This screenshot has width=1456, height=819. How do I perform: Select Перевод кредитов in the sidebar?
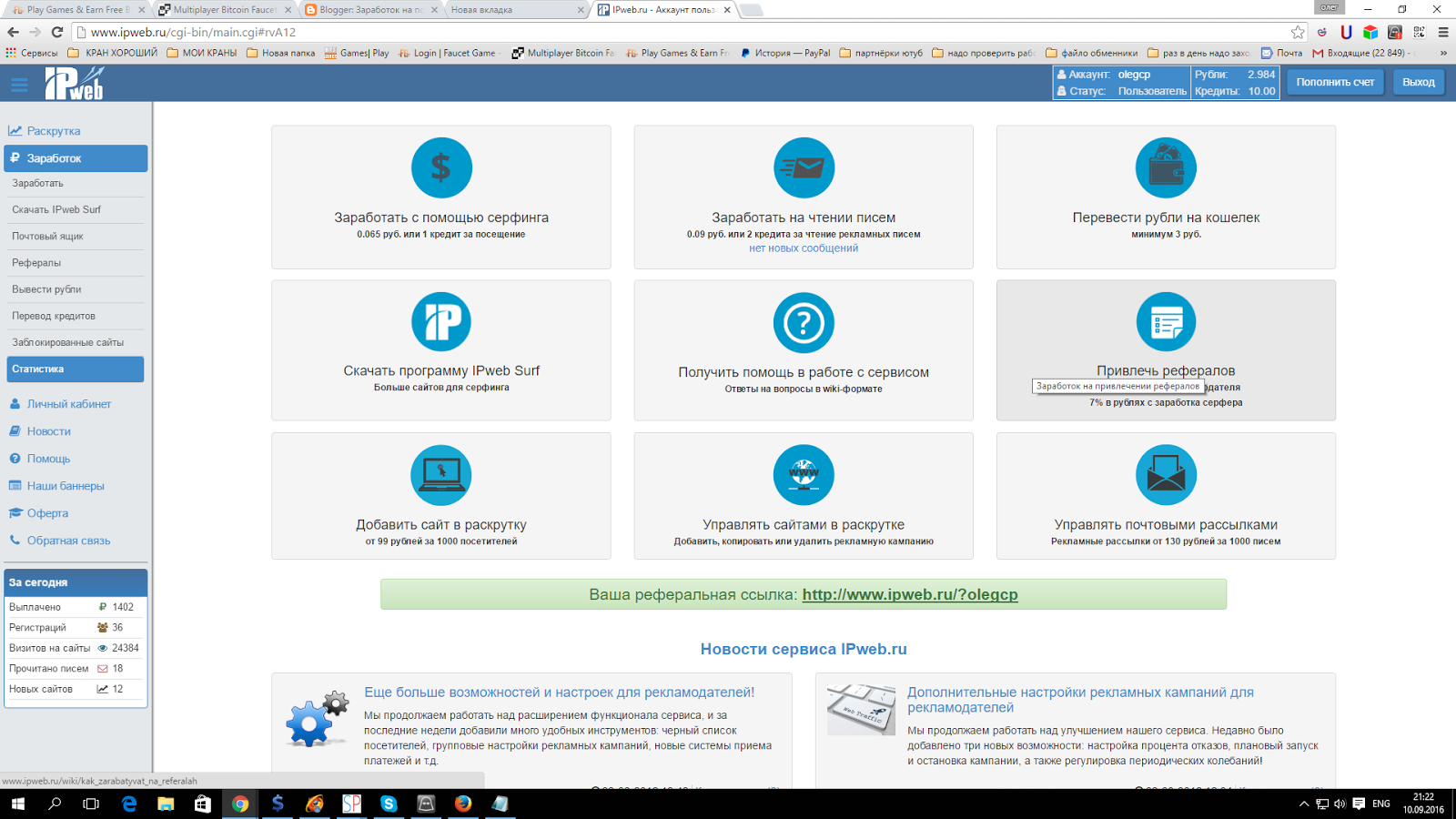click(x=76, y=316)
